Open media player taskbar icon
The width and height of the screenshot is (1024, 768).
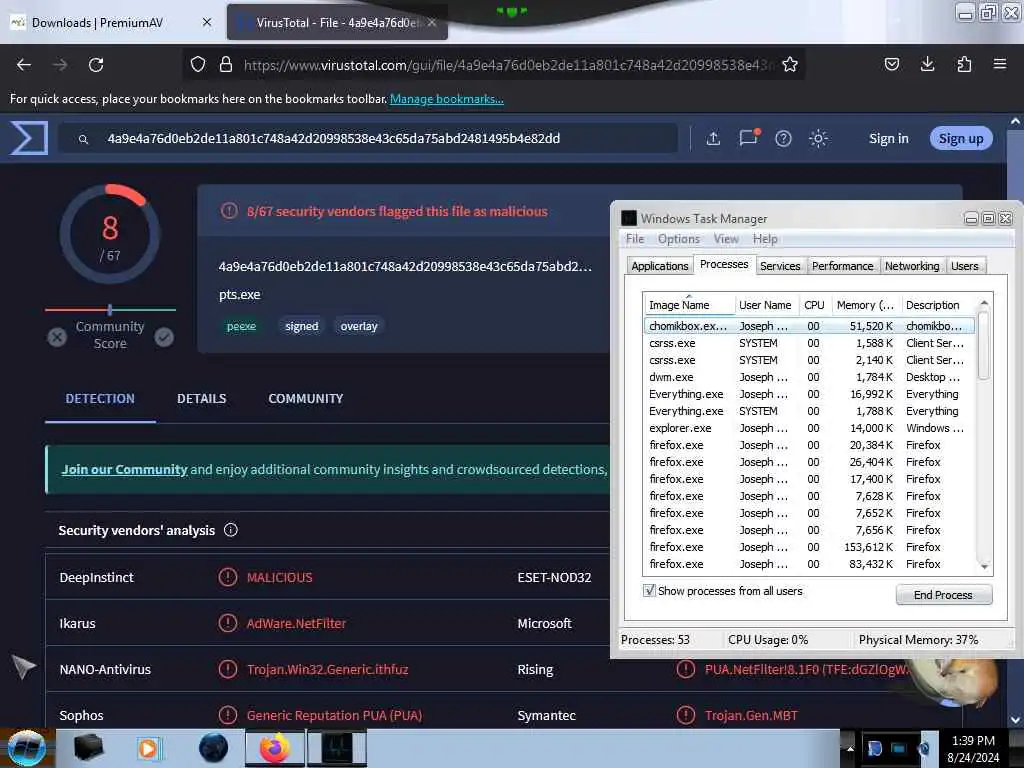pos(149,748)
